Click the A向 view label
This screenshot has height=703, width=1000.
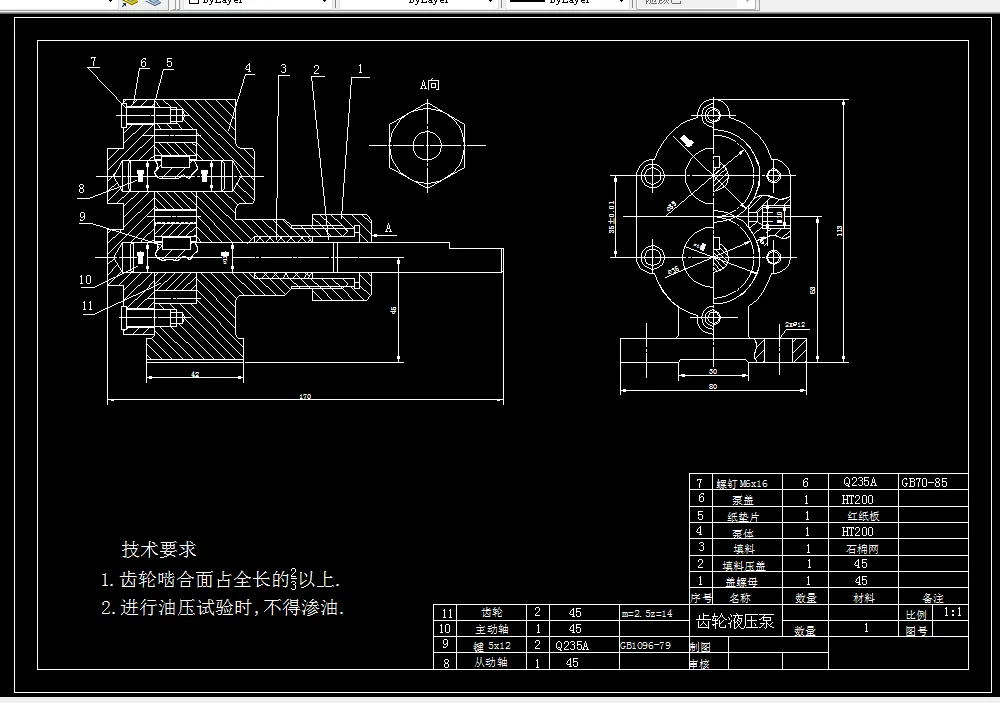[429, 84]
